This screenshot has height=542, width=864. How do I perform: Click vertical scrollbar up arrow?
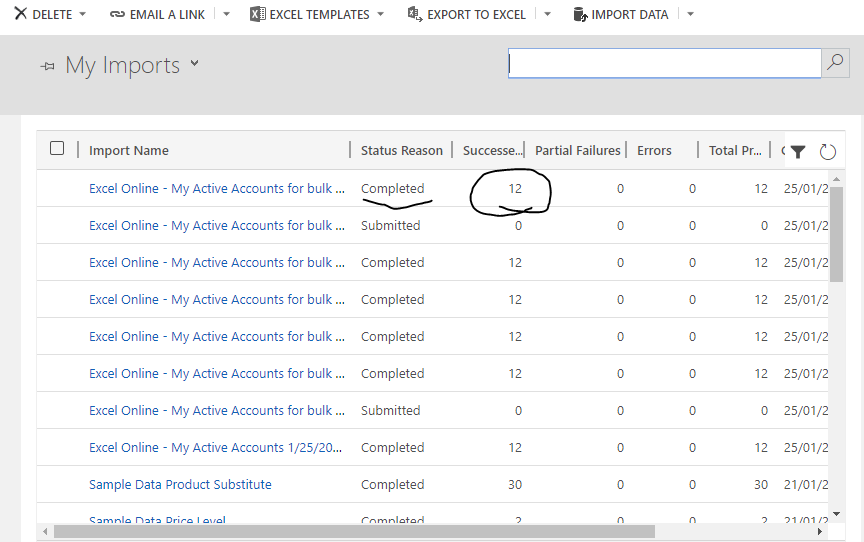click(x=836, y=179)
